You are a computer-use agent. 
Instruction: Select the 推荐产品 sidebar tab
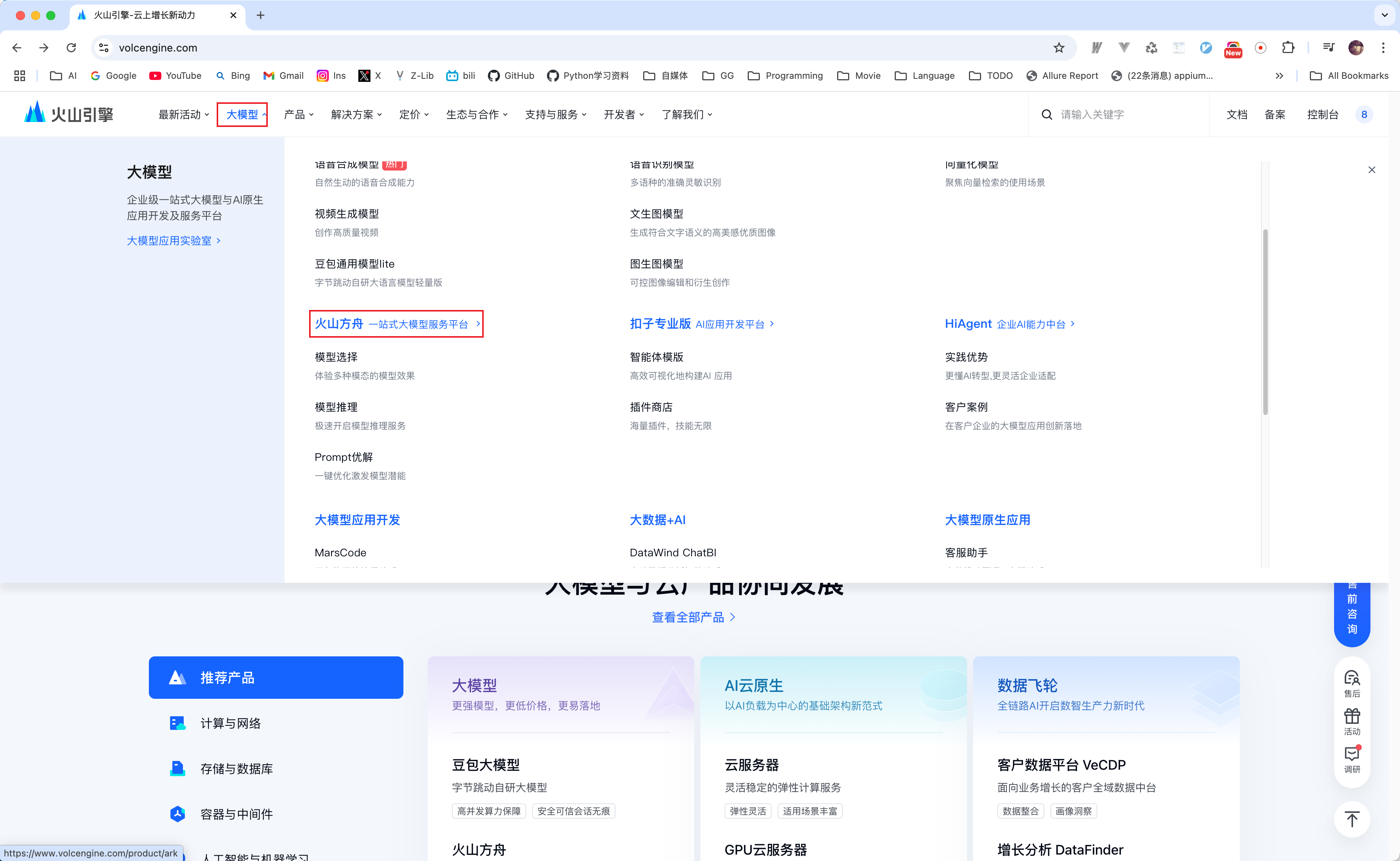pyautogui.click(x=276, y=677)
